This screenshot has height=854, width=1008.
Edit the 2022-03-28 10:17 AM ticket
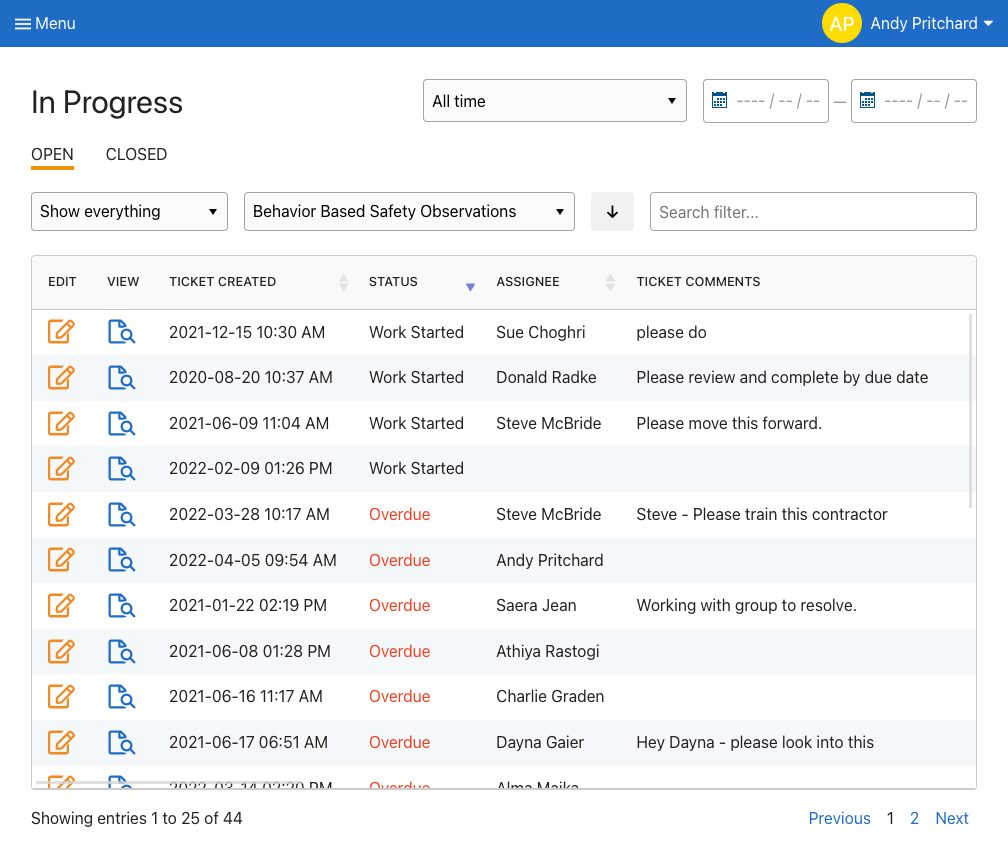(61, 514)
